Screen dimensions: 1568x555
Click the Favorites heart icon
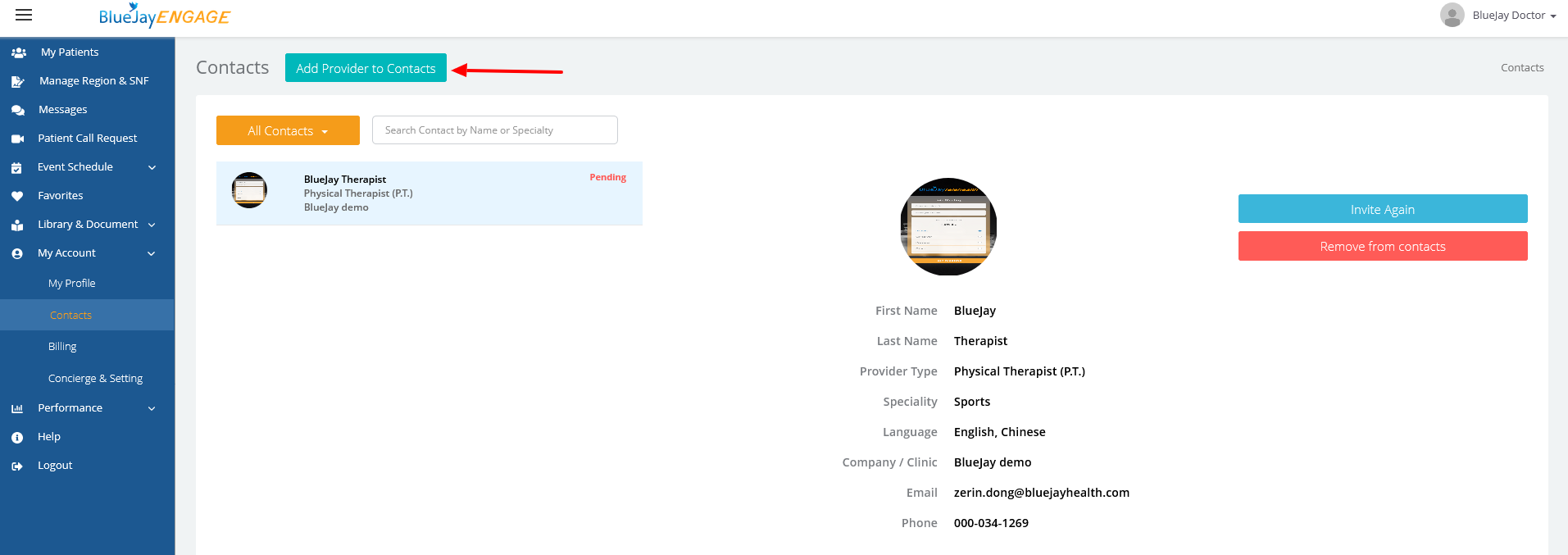pos(17,196)
